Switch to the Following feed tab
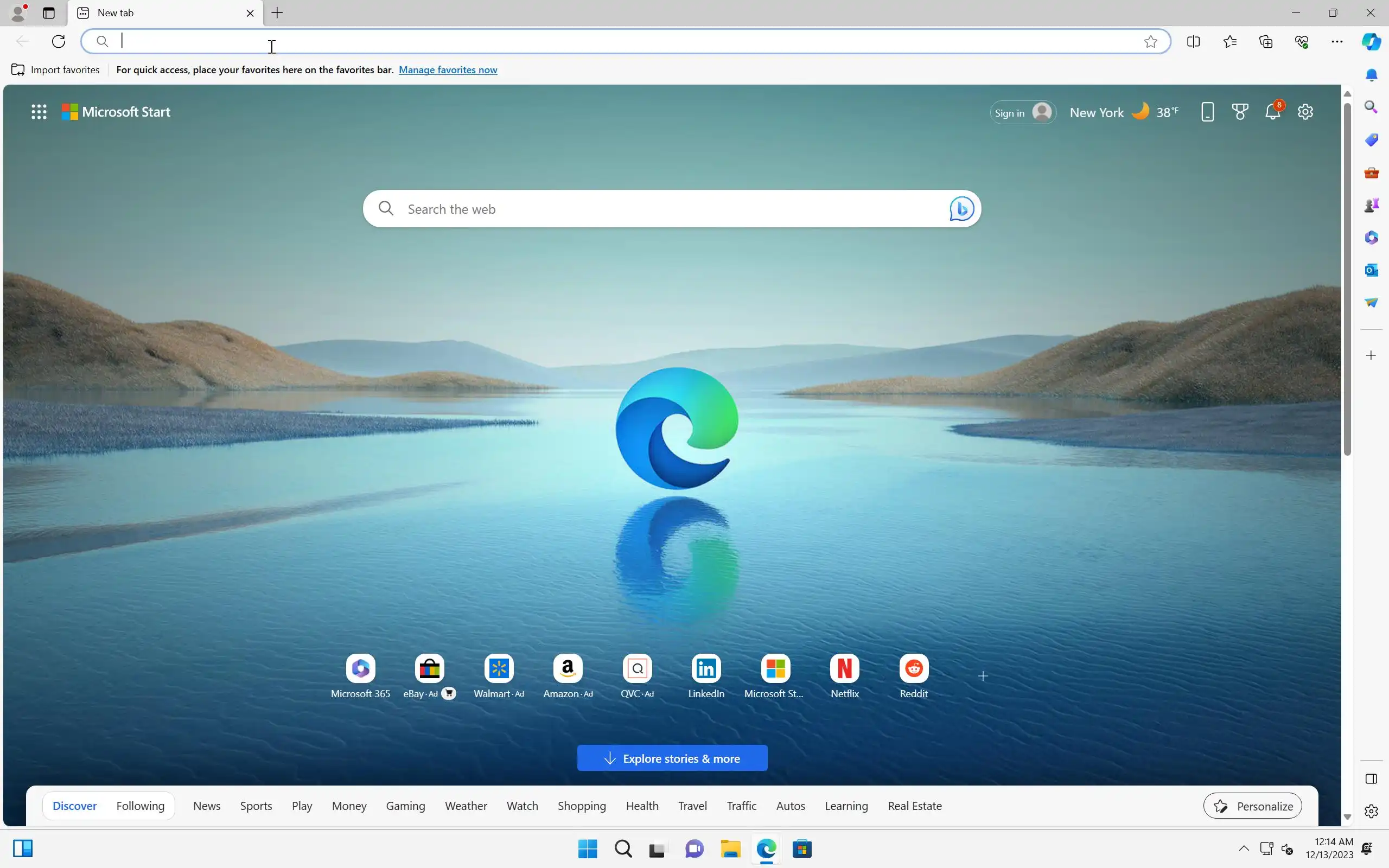The width and height of the screenshot is (1389, 868). click(140, 806)
